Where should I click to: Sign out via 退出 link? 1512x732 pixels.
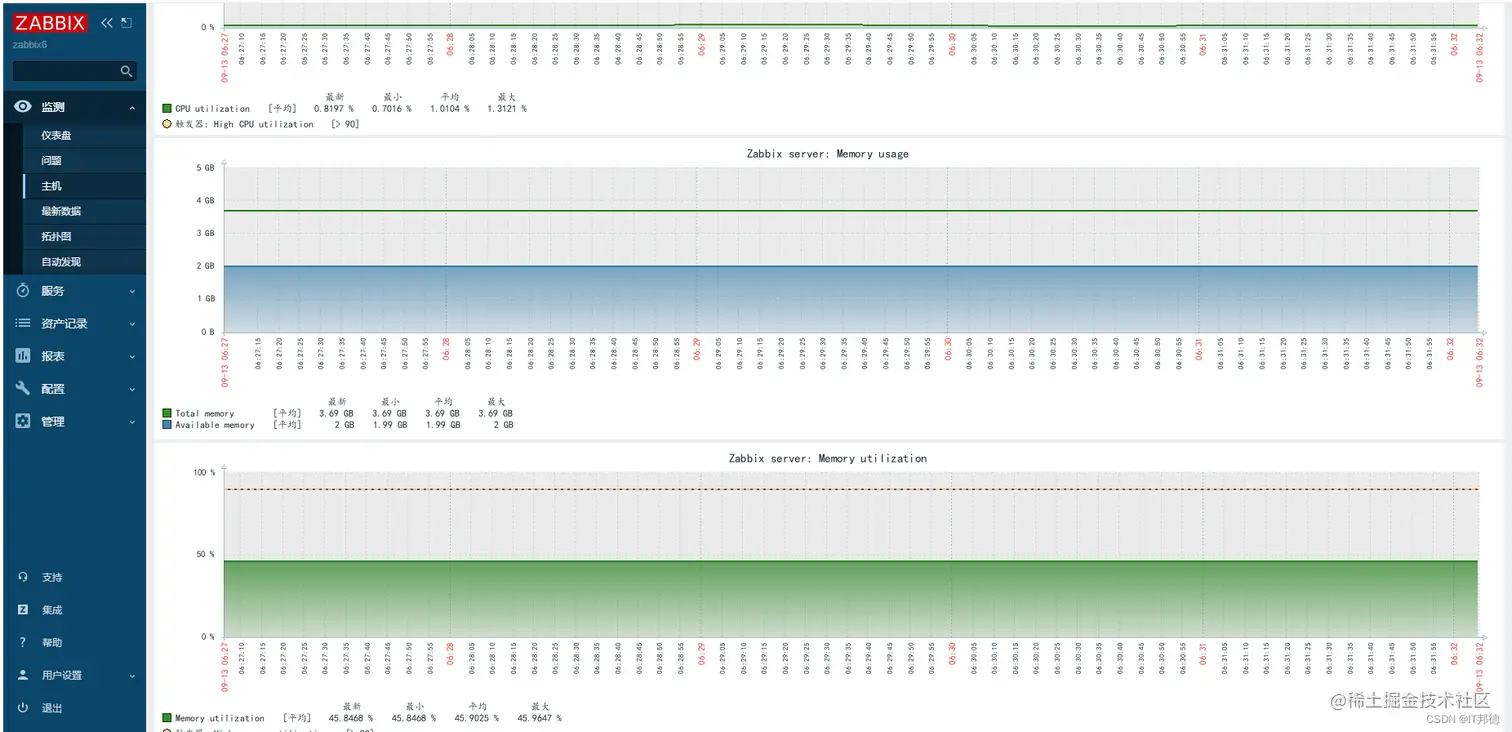pyautogui.click(x=52, y=708)
